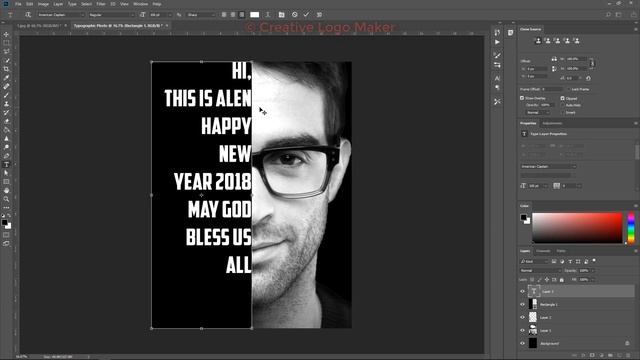Click the Layers Fill value field

pos(584,280)
